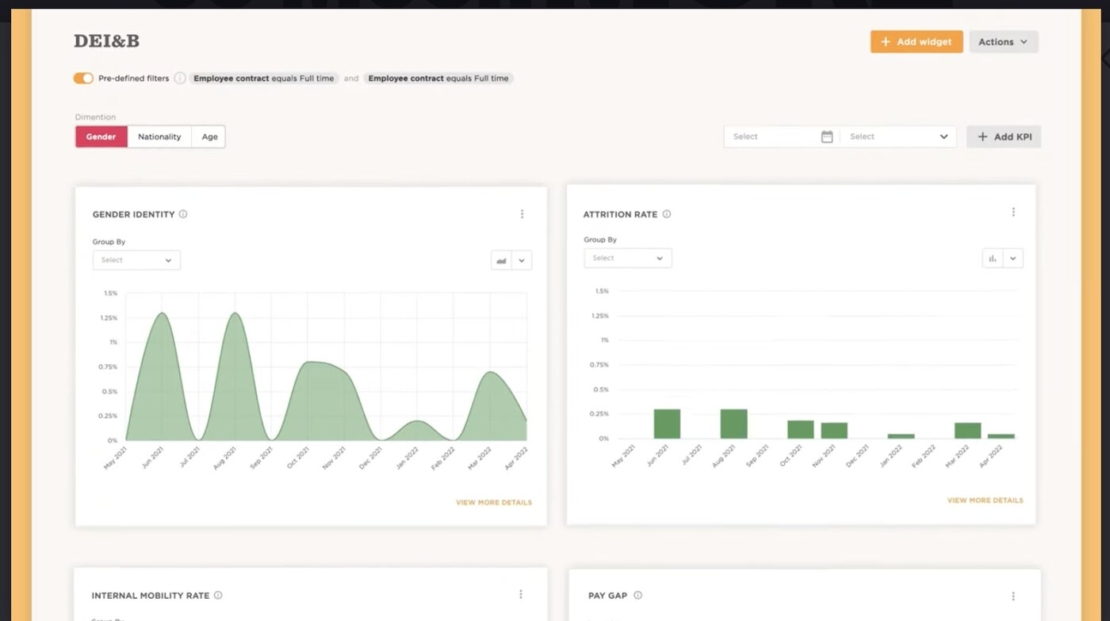Switch to the Age dimension tab

click(209, 136)
